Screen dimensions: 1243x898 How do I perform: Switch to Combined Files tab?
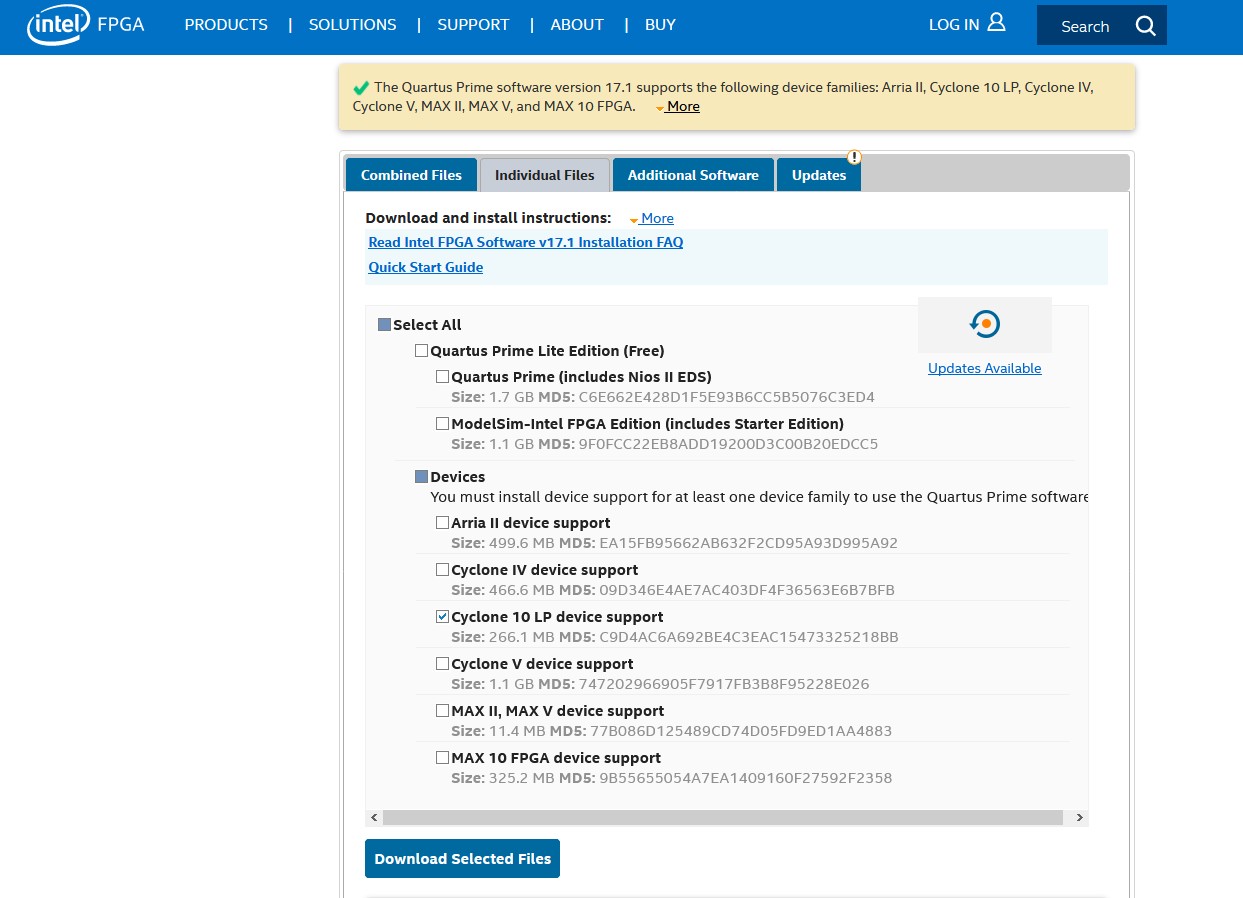point(411,175)
